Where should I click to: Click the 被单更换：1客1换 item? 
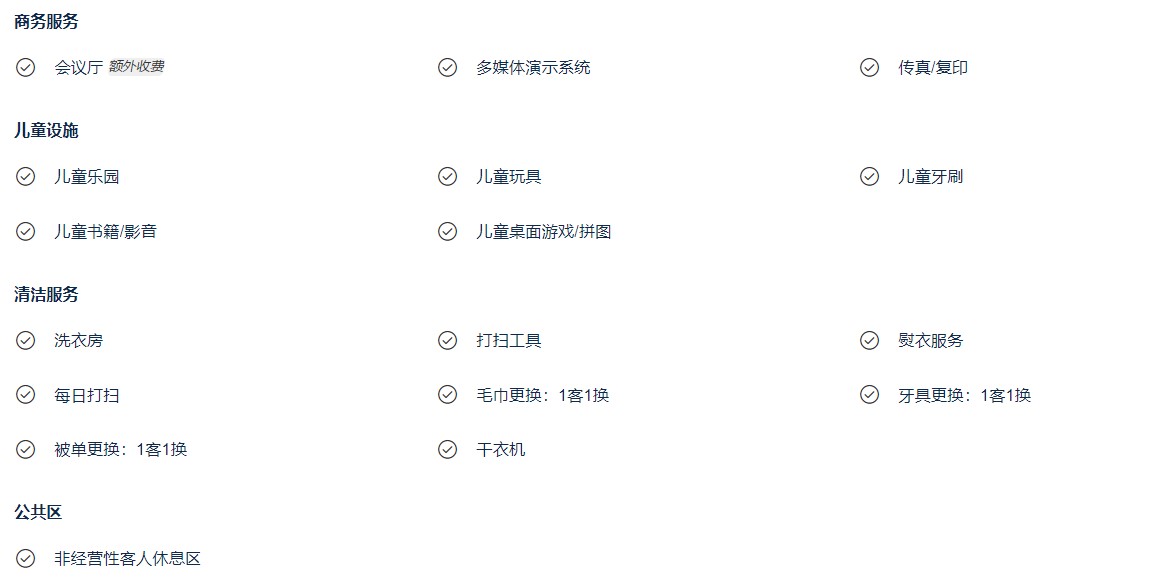coord(120,449)
